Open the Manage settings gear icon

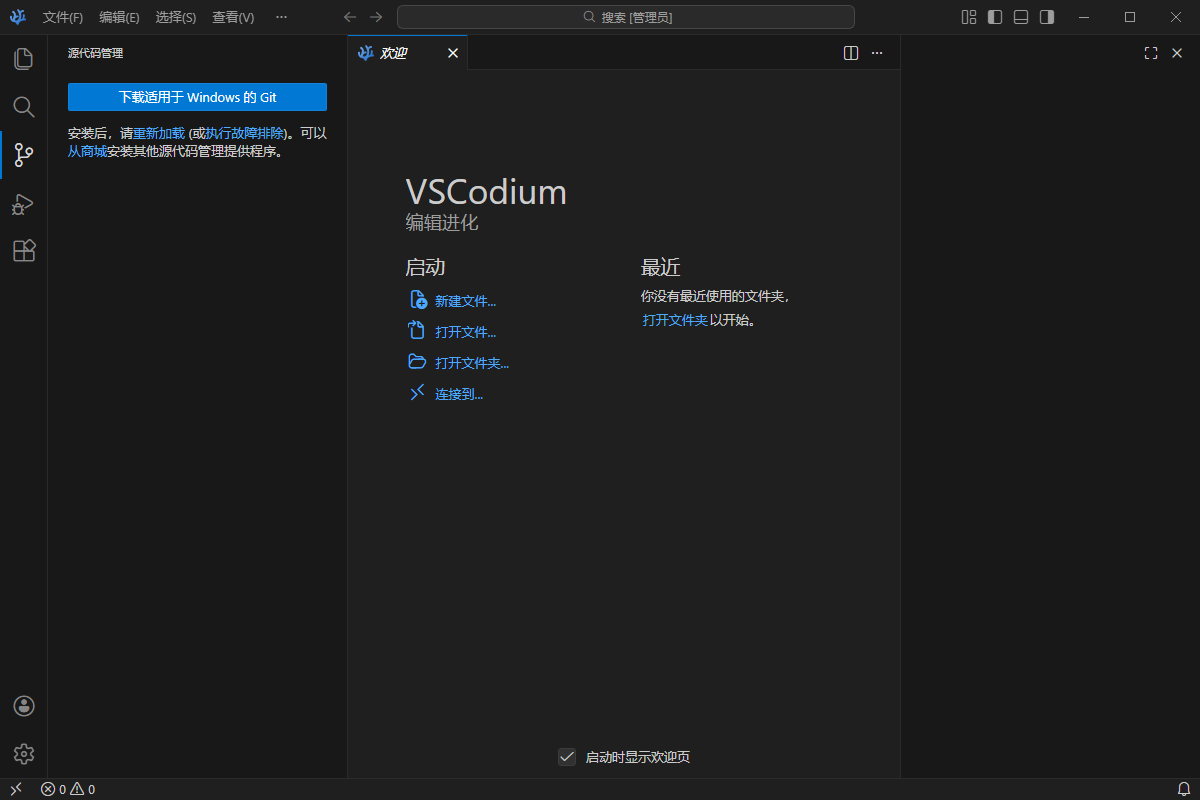pyautogui.click(x=24, y=754)
